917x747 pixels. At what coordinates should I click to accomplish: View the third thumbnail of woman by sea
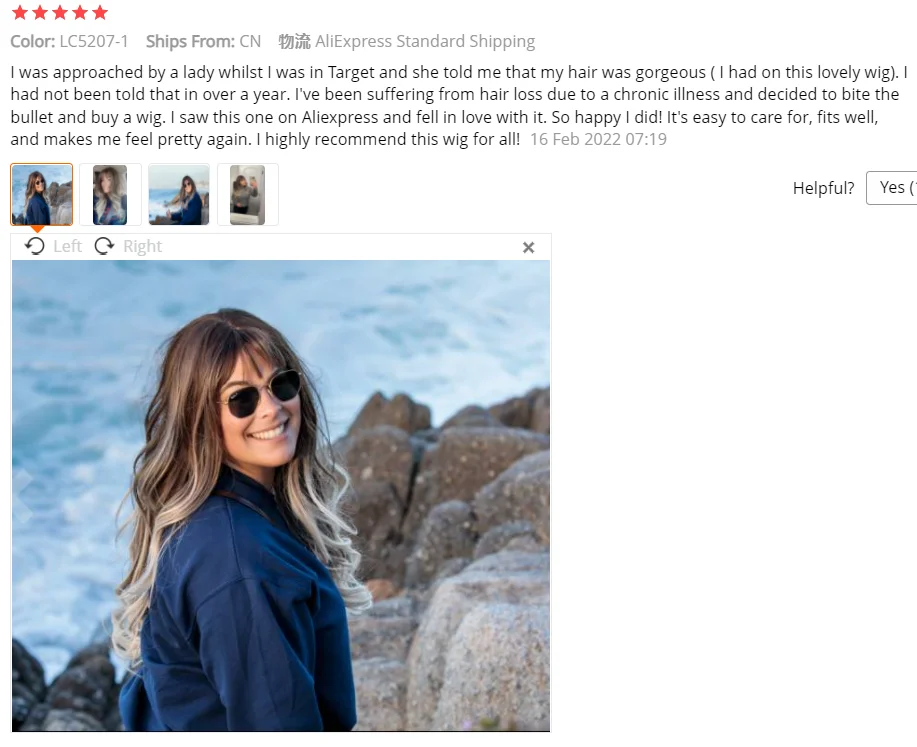coord(179,194)
